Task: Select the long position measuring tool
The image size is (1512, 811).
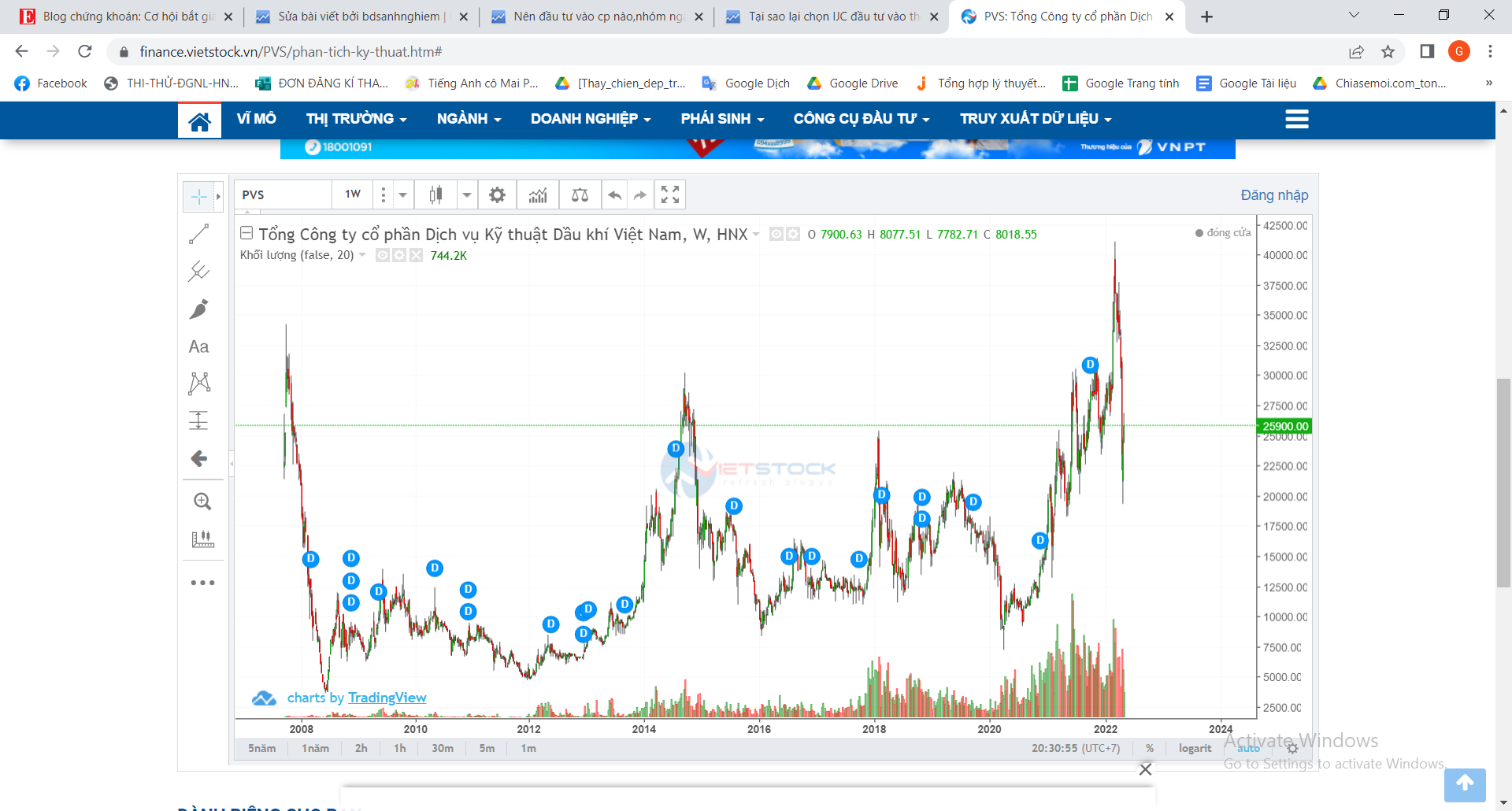Action: tap(199, 420)
